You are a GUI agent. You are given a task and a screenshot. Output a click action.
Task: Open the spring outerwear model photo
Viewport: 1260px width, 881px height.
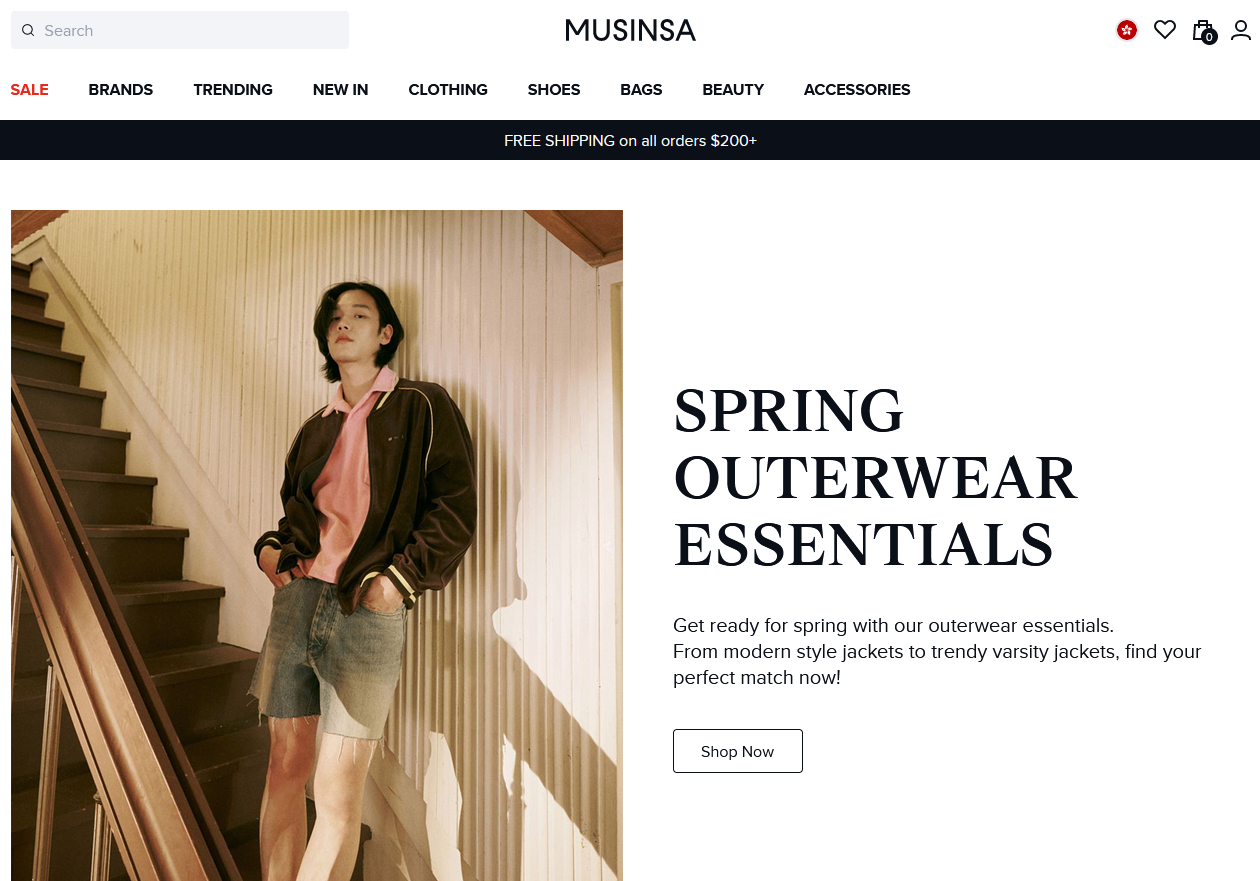[317, 545]
